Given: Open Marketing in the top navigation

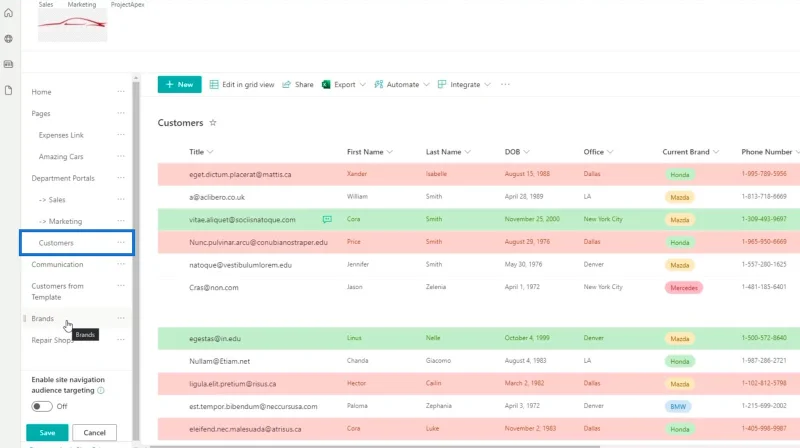Looking at the screenshot, I should pyautogui.click(x=82, y=4).
